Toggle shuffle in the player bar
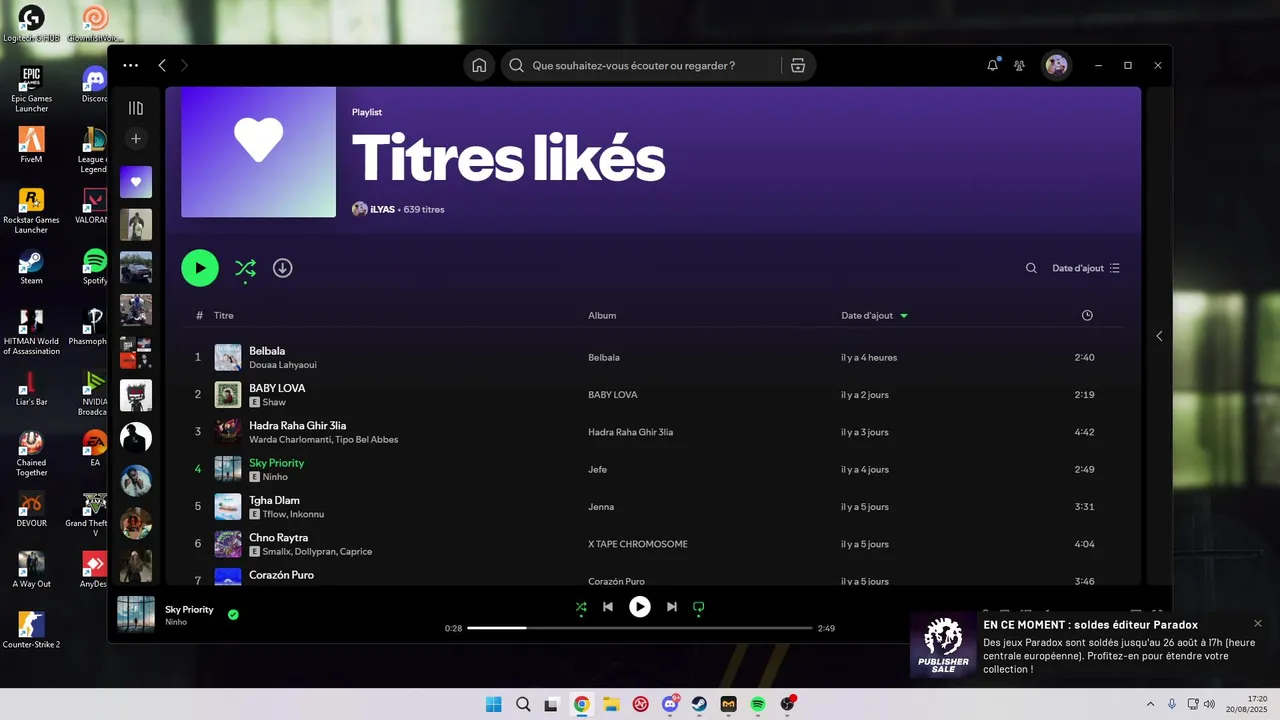Image resolution: width=1280 pixels, height=720 pixels. click(581, 606)
